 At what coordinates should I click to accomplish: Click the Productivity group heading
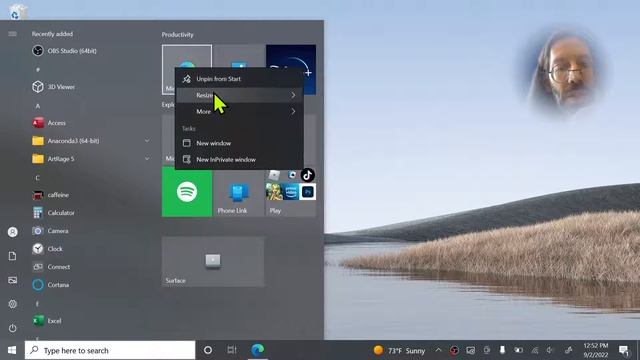(178, 35)
